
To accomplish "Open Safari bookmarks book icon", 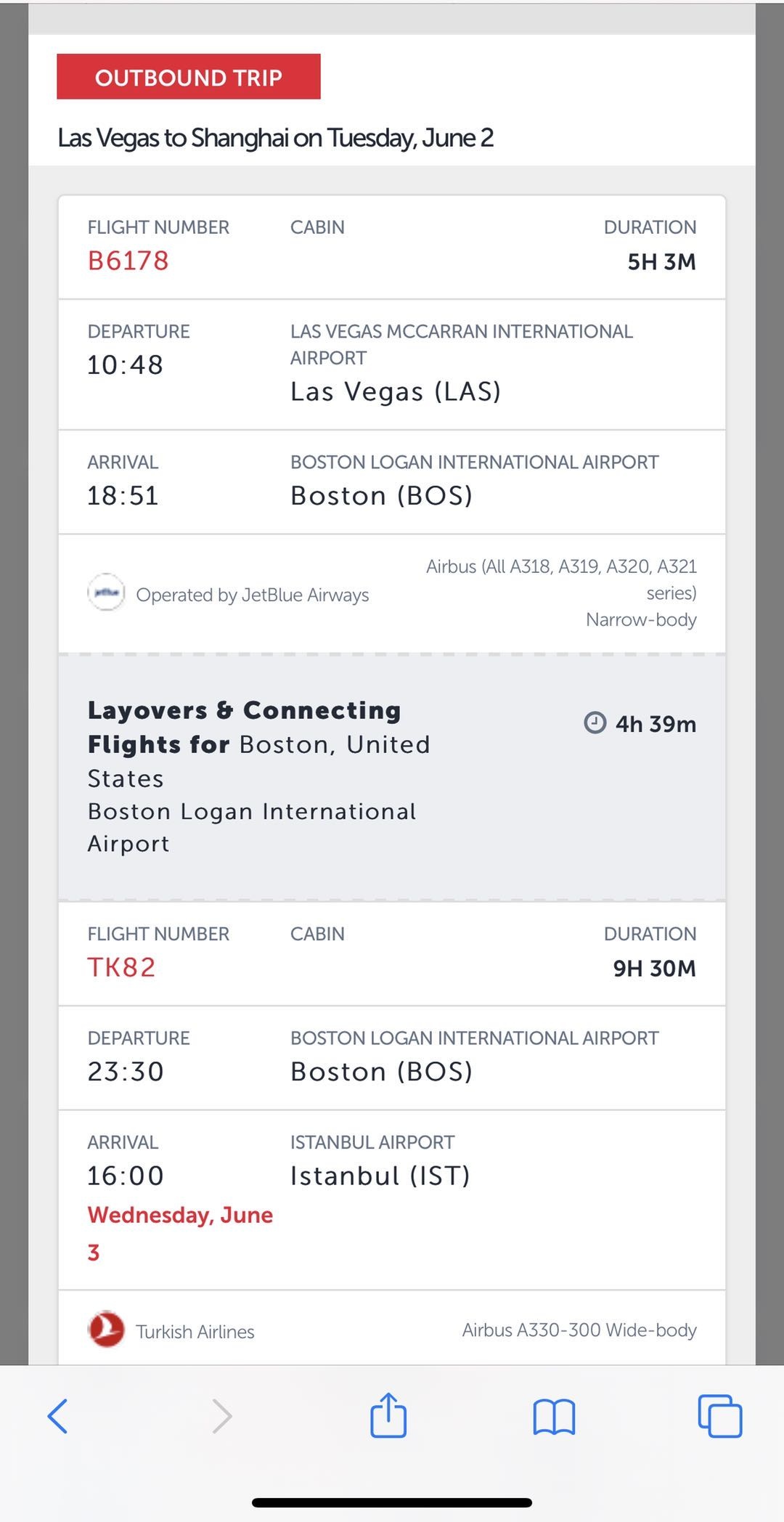I will pos(554,1417).
